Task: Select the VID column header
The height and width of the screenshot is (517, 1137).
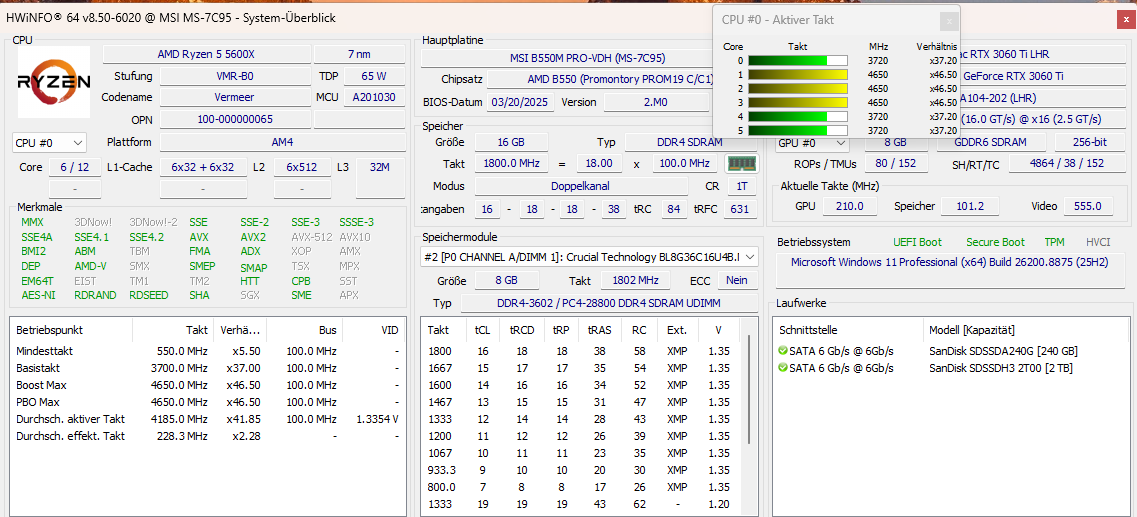Action: coord(373,330)
